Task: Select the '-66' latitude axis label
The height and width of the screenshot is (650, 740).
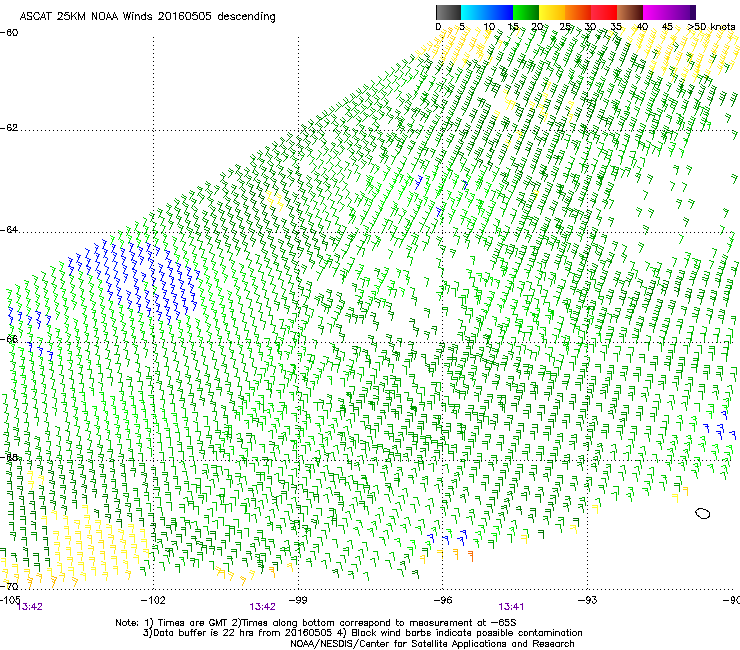Action: [x=9, y=339]
